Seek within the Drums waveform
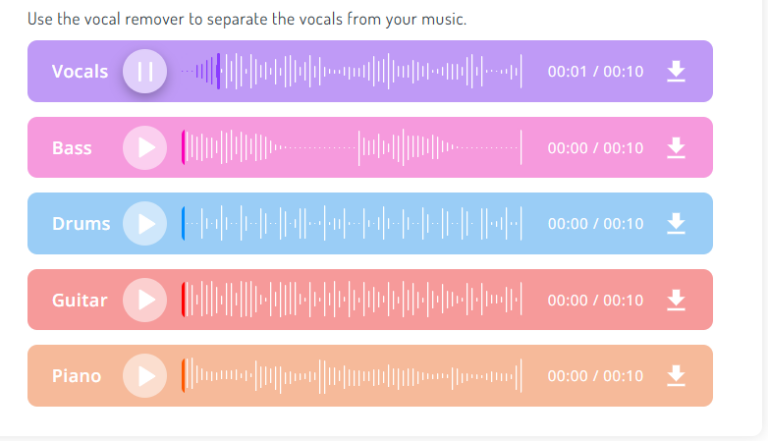Image resolution: width=768 pixels, height=441 pixels. point(351,223)
